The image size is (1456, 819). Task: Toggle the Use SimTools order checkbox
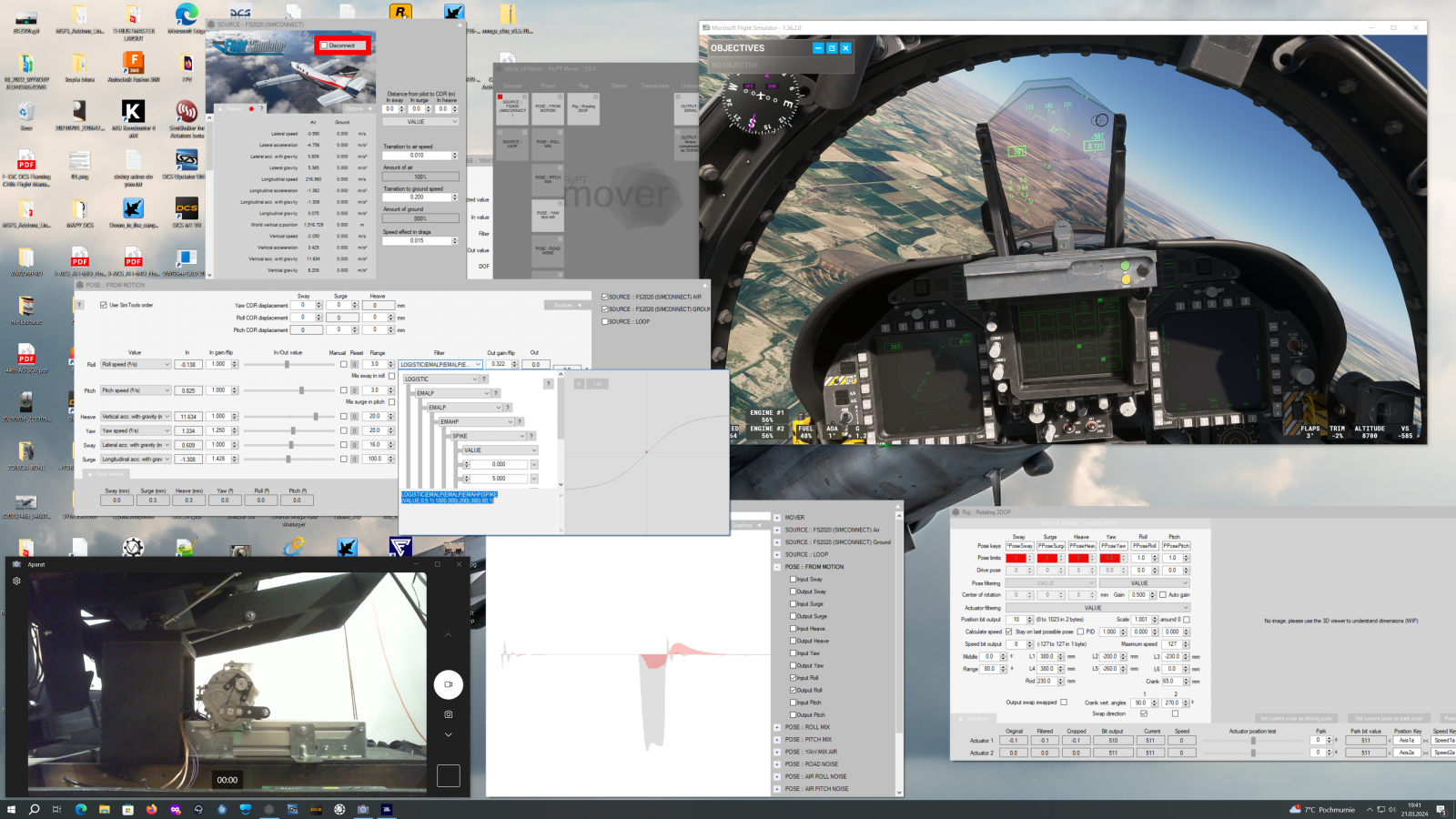point(104,305)
